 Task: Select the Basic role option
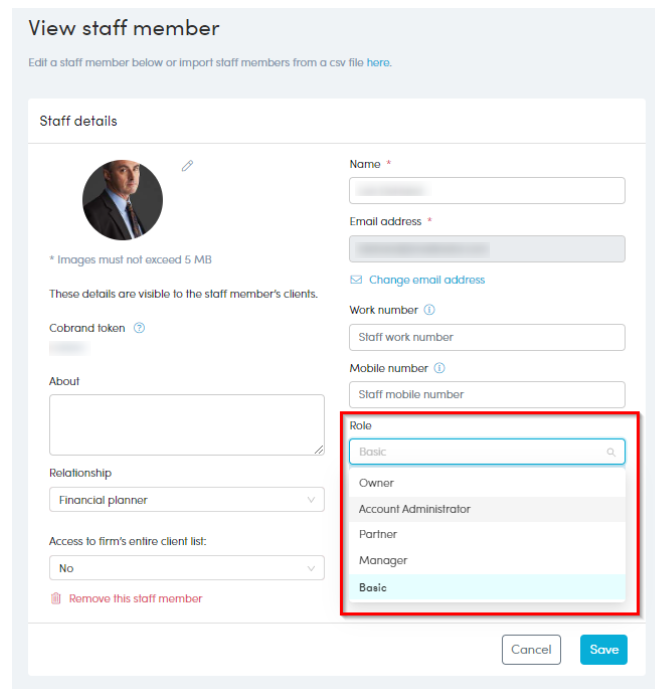pyautogui.click(x=373, y=587)
